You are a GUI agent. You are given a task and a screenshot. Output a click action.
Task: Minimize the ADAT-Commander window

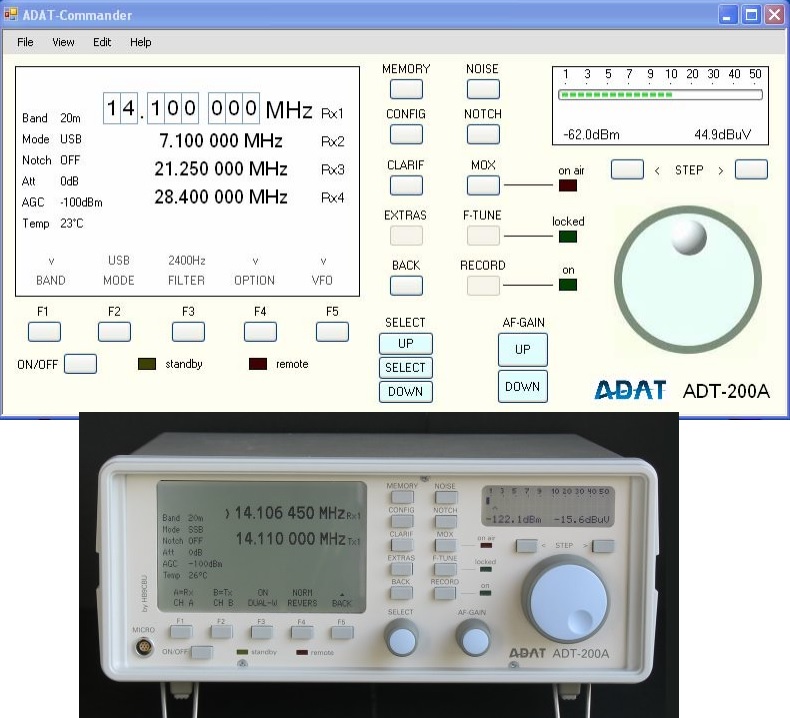click(727, 15)
